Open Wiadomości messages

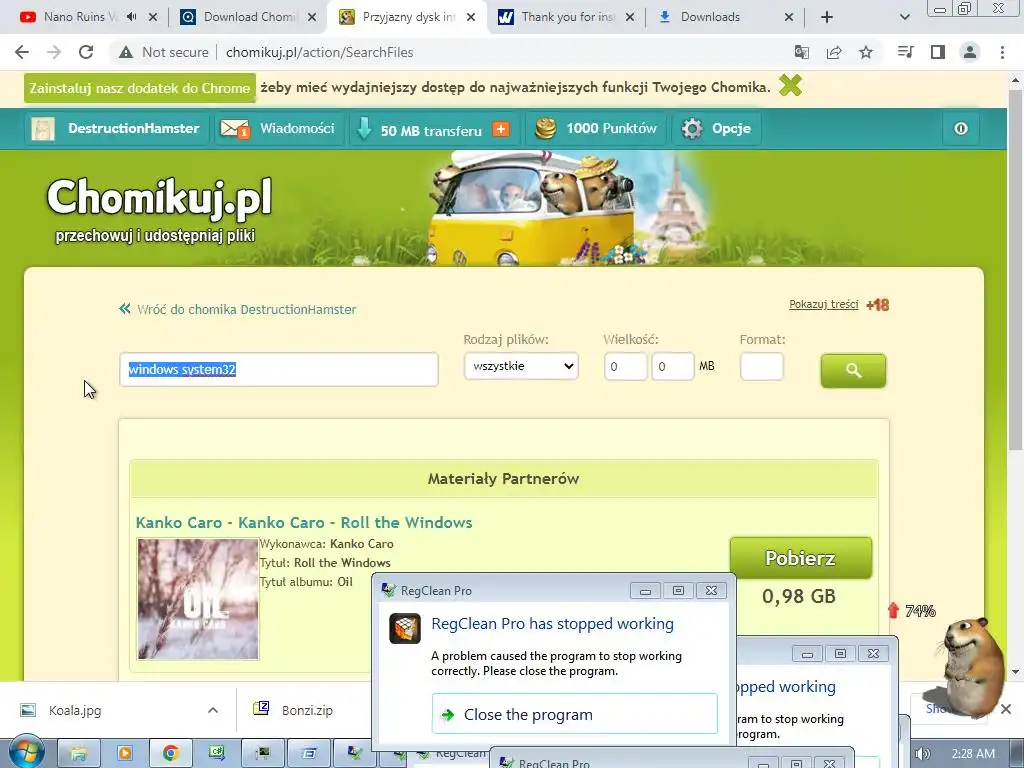point(297,129)
